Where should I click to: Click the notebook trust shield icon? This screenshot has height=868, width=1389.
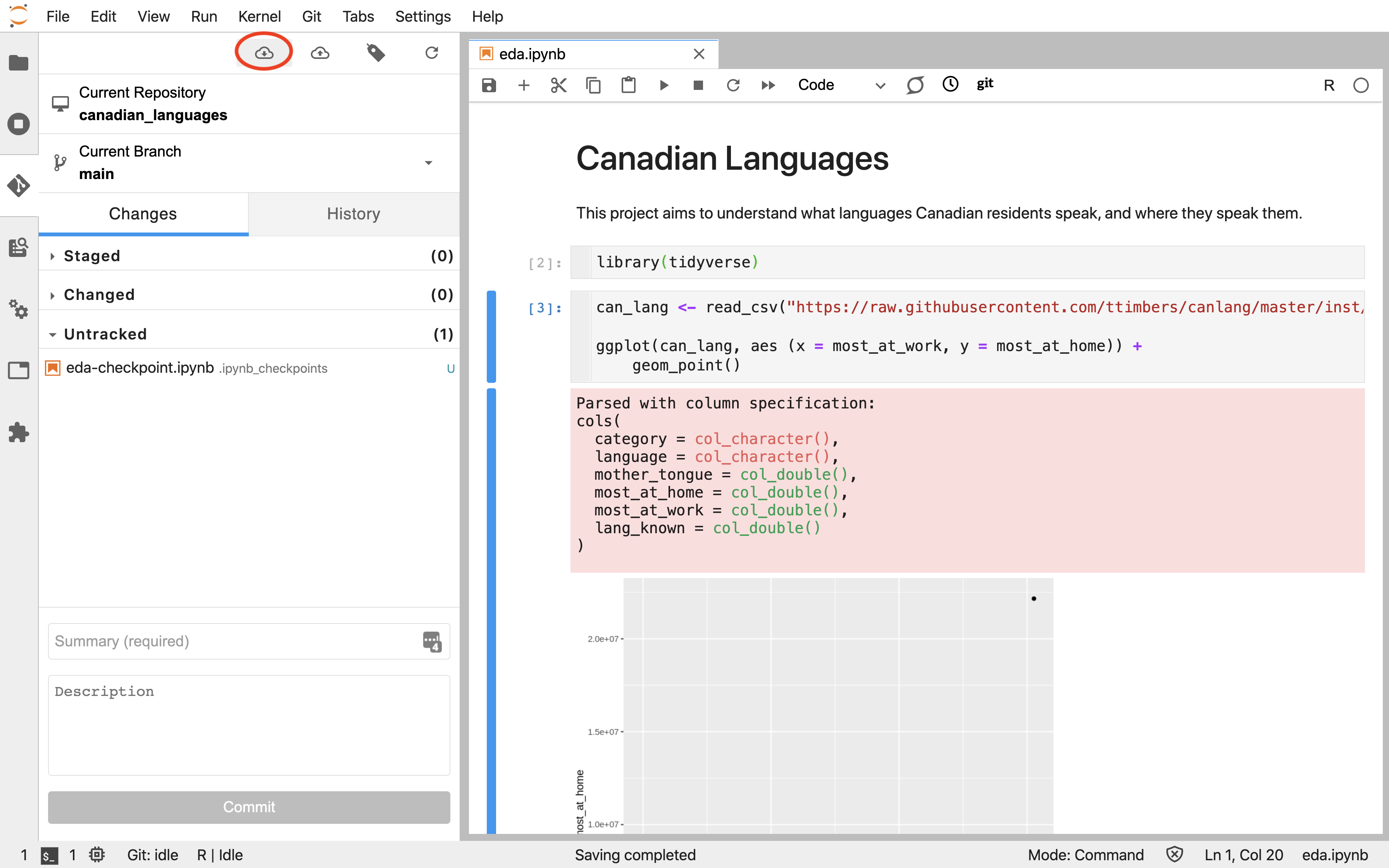(1174, 855)
